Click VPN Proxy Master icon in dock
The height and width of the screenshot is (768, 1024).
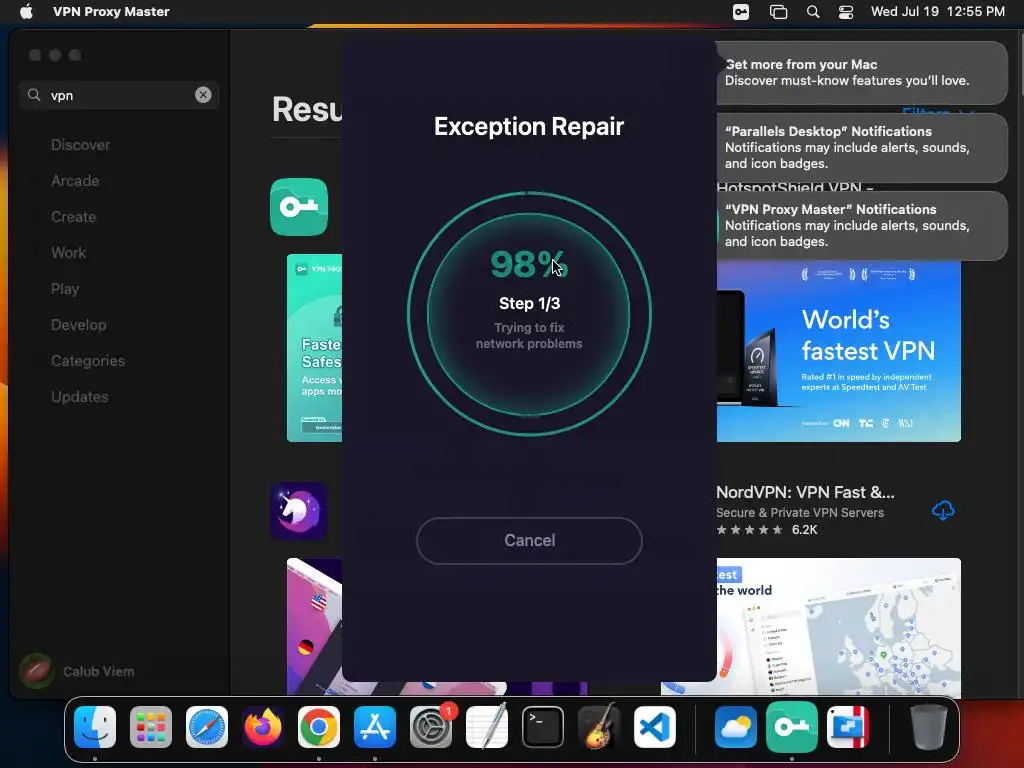(792, 727)
